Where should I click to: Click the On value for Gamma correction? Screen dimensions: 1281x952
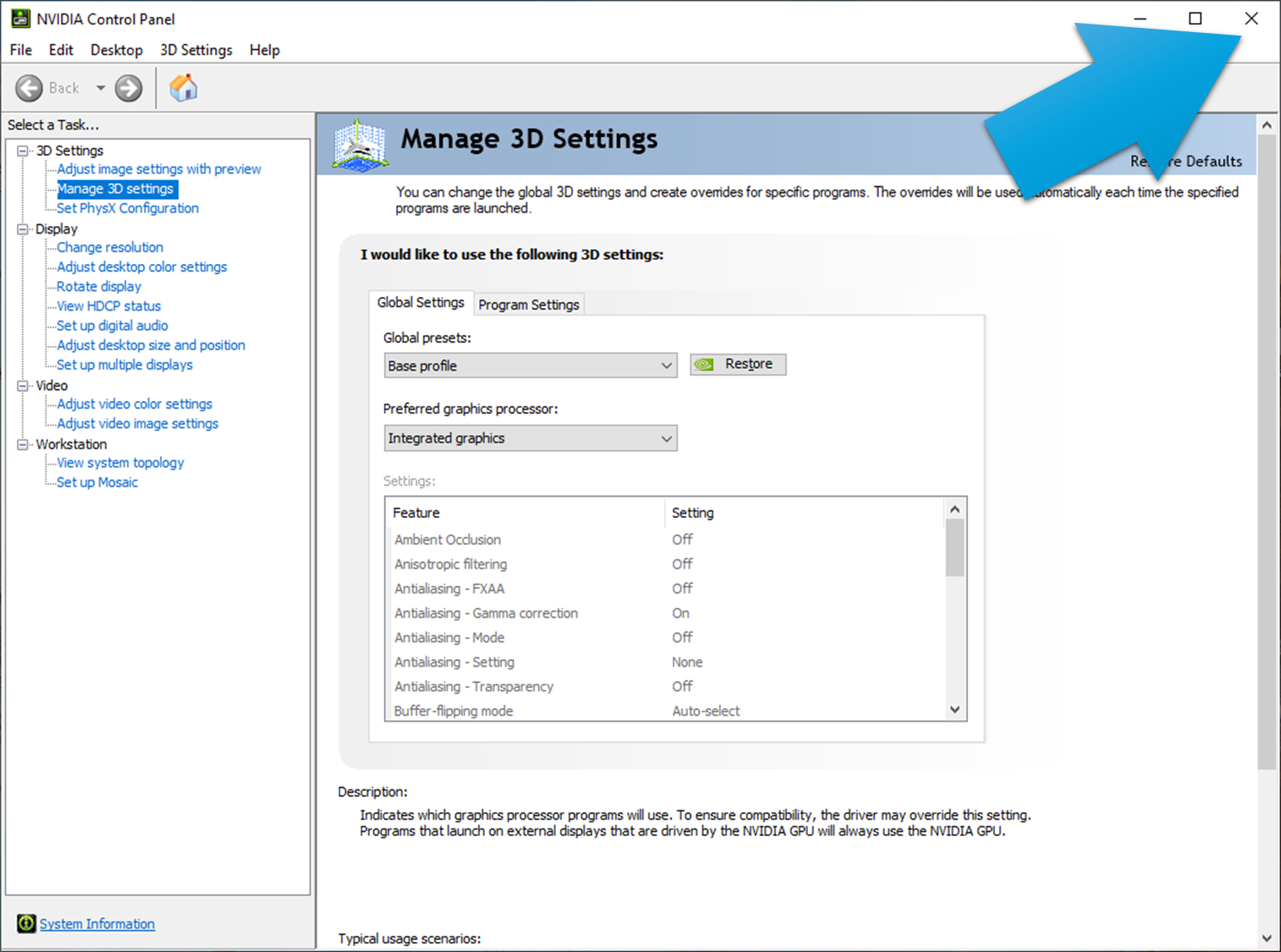[x=681, y=614]
